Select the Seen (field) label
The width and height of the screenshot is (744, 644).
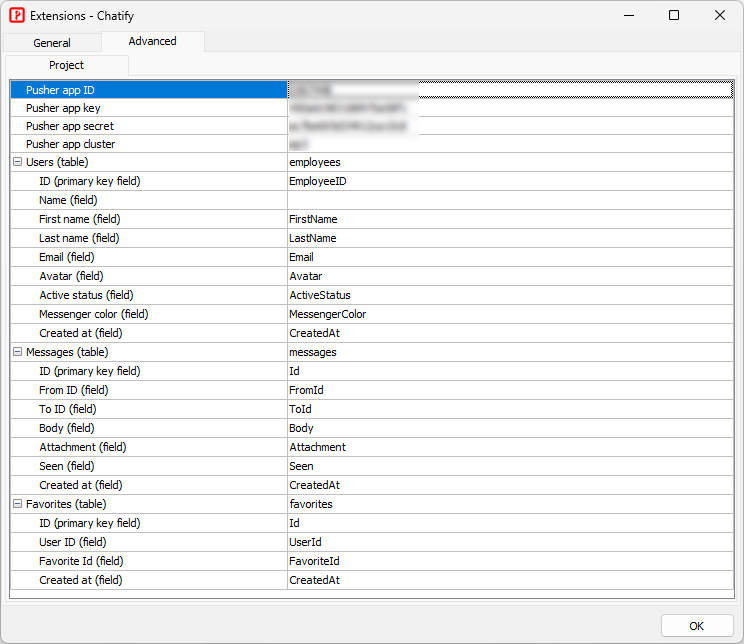(66, 466)
